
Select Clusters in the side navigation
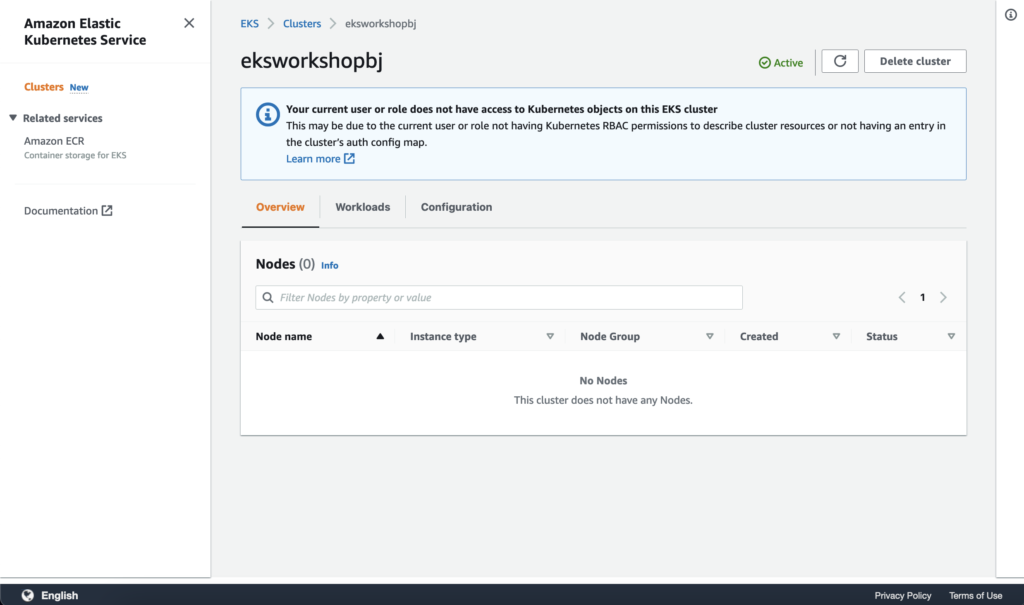click(x=44, y=87)
